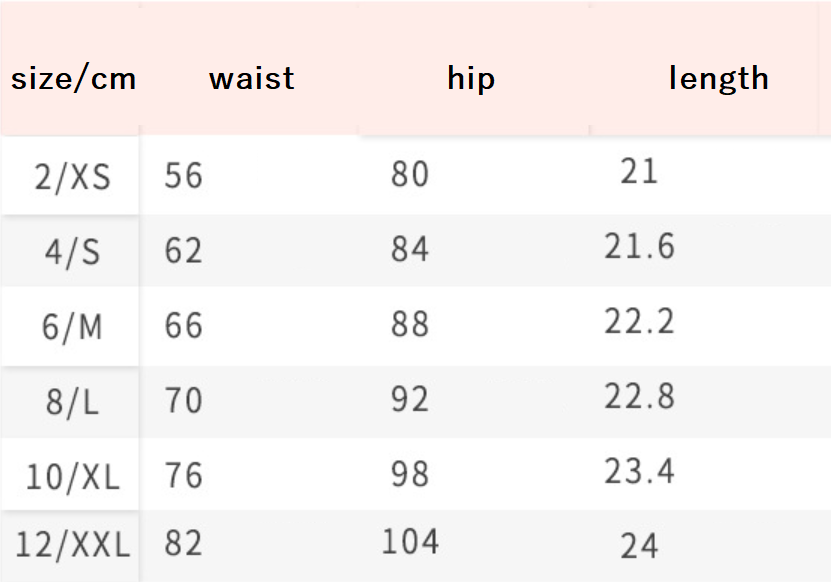Click the hip value 104
The width and height of the screenshot is (831, 582).
pos(410,541)
